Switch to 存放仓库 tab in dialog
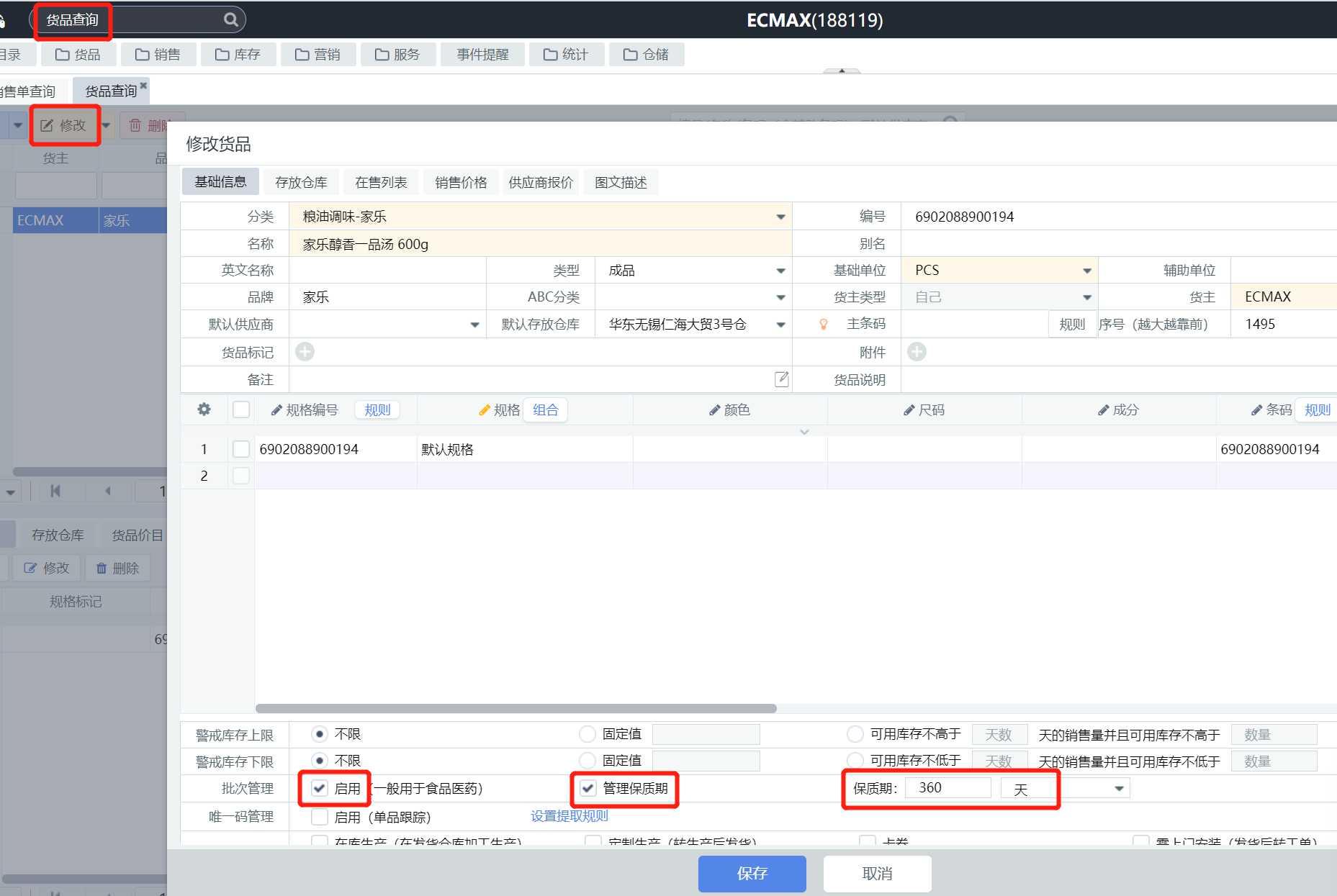Viewport: 1337px width, 896px height. pyautogui.click(x=301, y=182)
